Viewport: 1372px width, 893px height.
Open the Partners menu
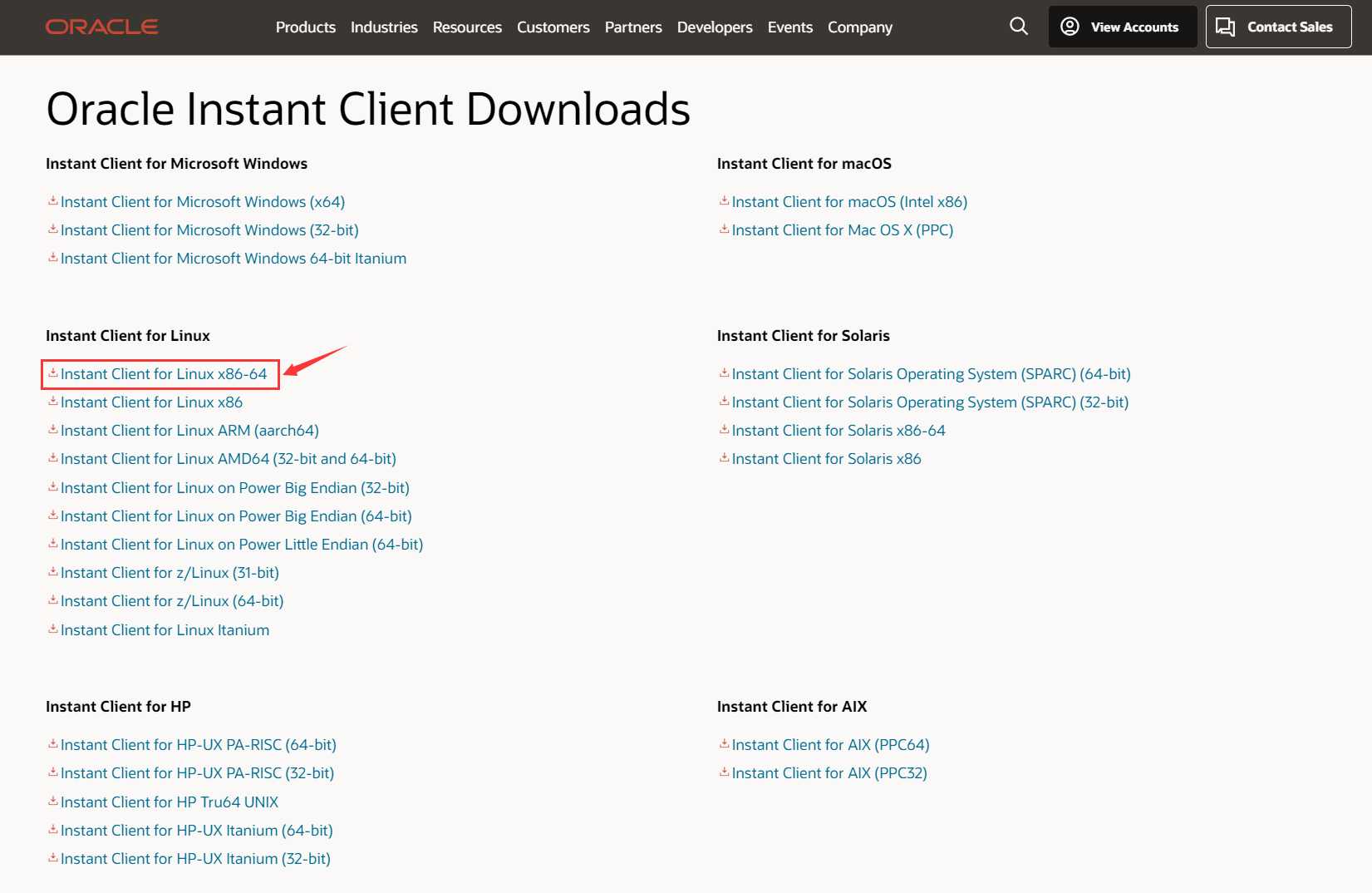tap(633, 27)
